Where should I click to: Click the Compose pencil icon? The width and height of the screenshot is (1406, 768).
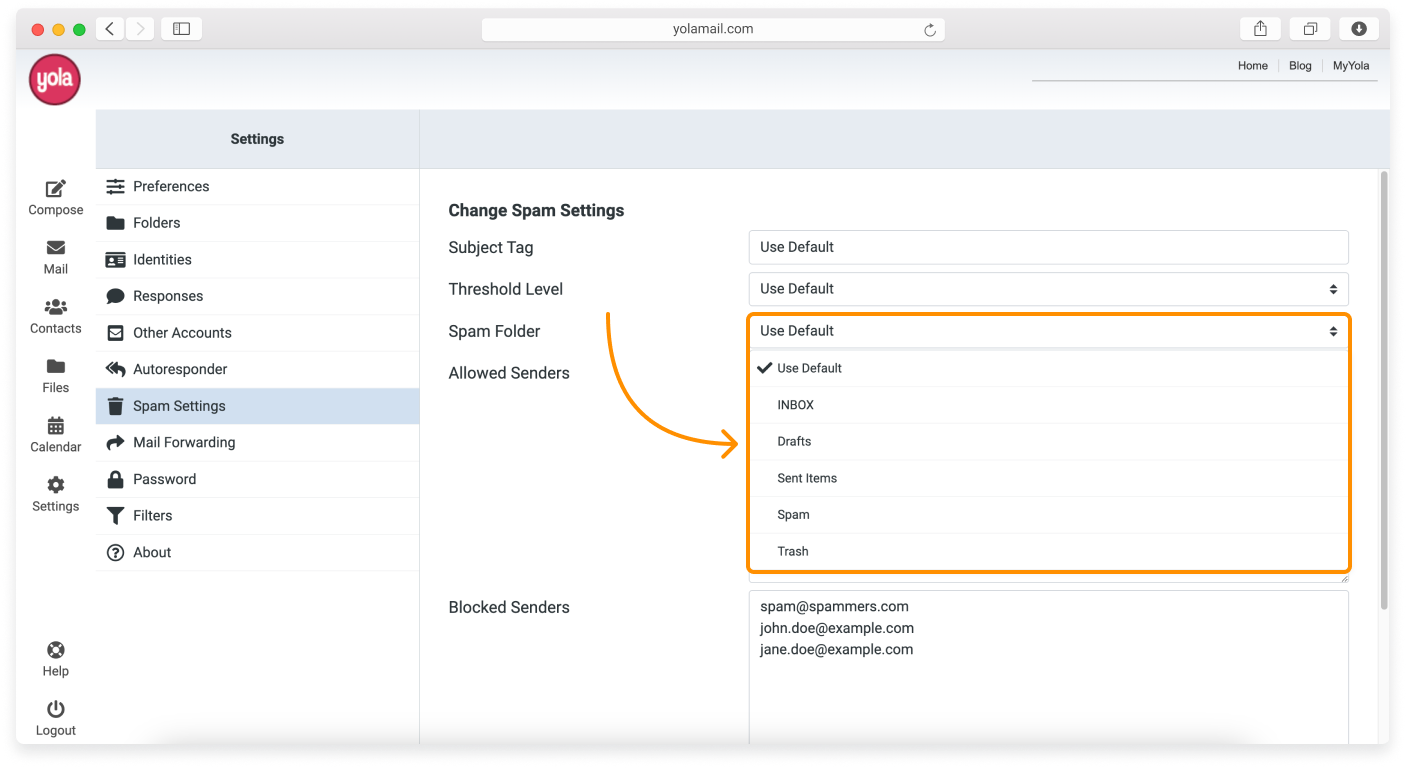click(x=55, y=189)
